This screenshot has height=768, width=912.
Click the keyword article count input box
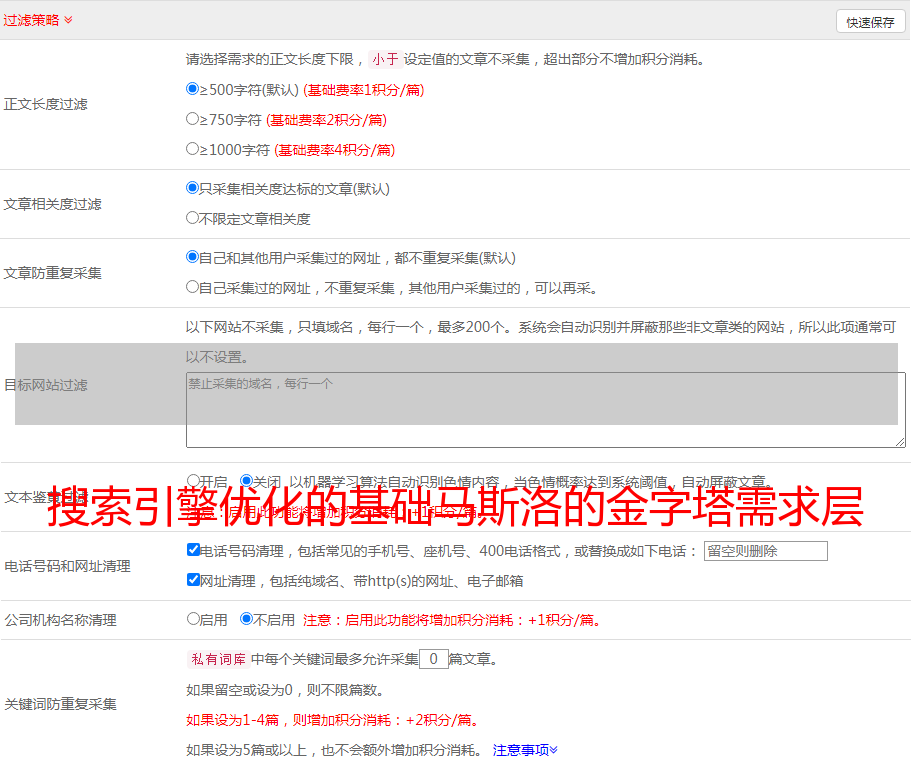tap(433, 659)
